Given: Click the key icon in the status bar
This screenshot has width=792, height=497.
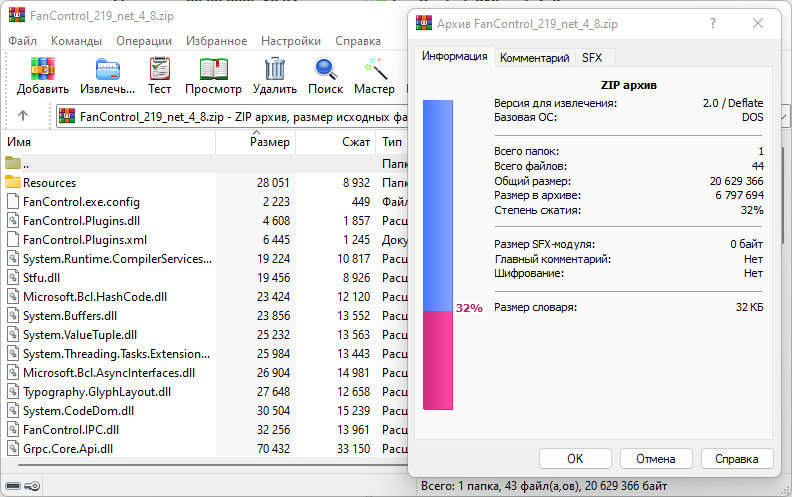Looking at the screenshot, I should [x=32, y=486].
